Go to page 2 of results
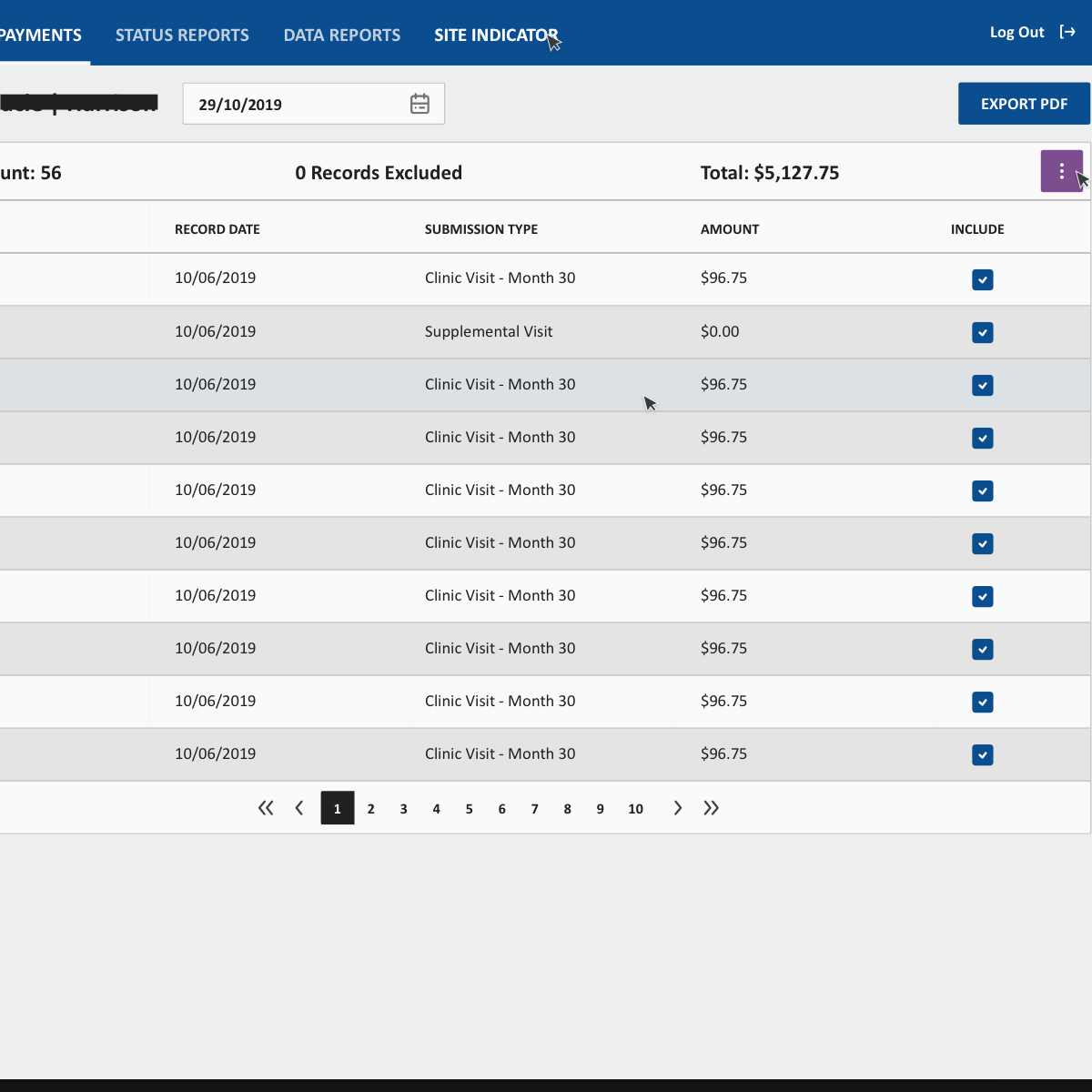 pos(370,808)
